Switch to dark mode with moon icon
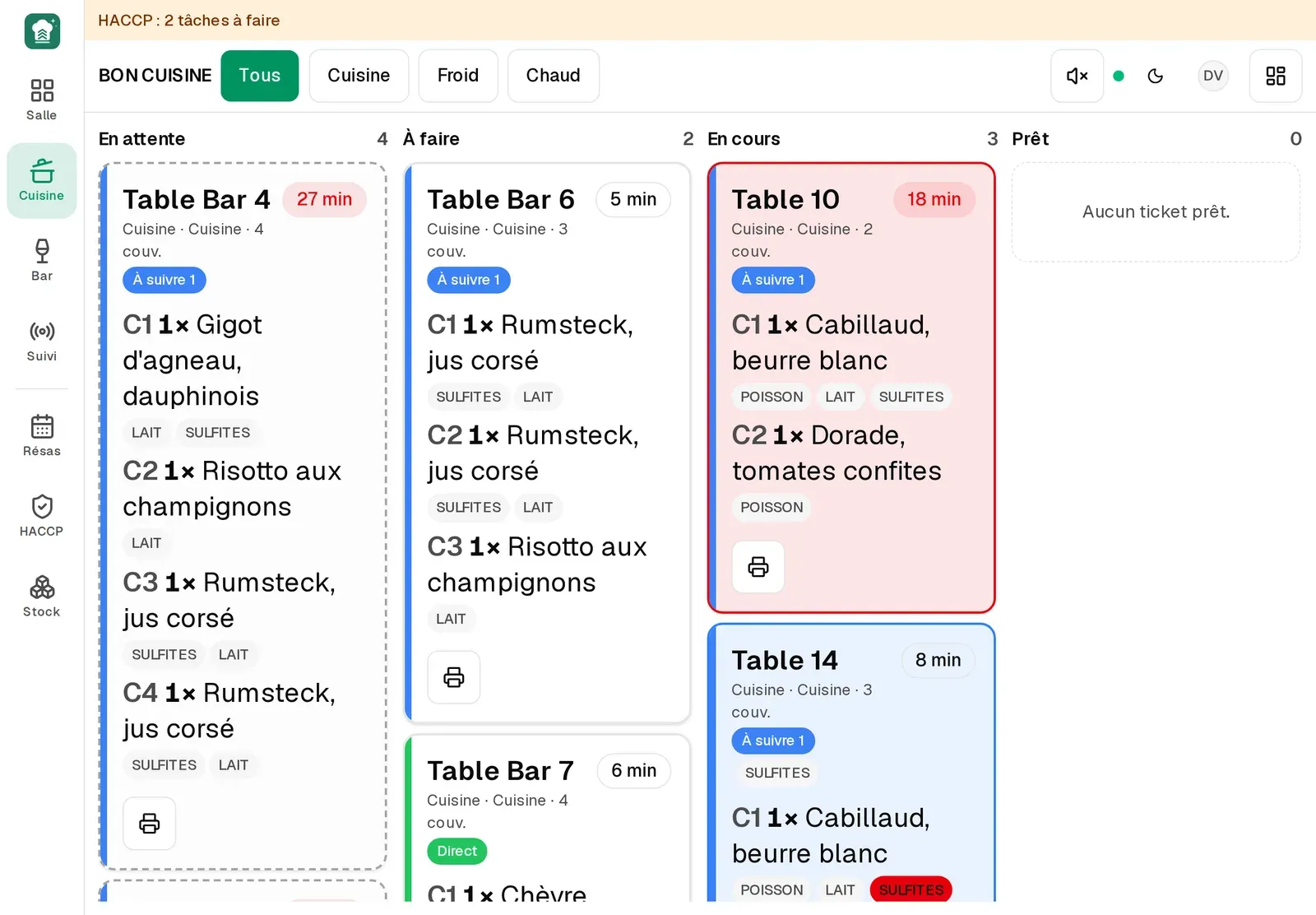 (x=1155, y=76)
